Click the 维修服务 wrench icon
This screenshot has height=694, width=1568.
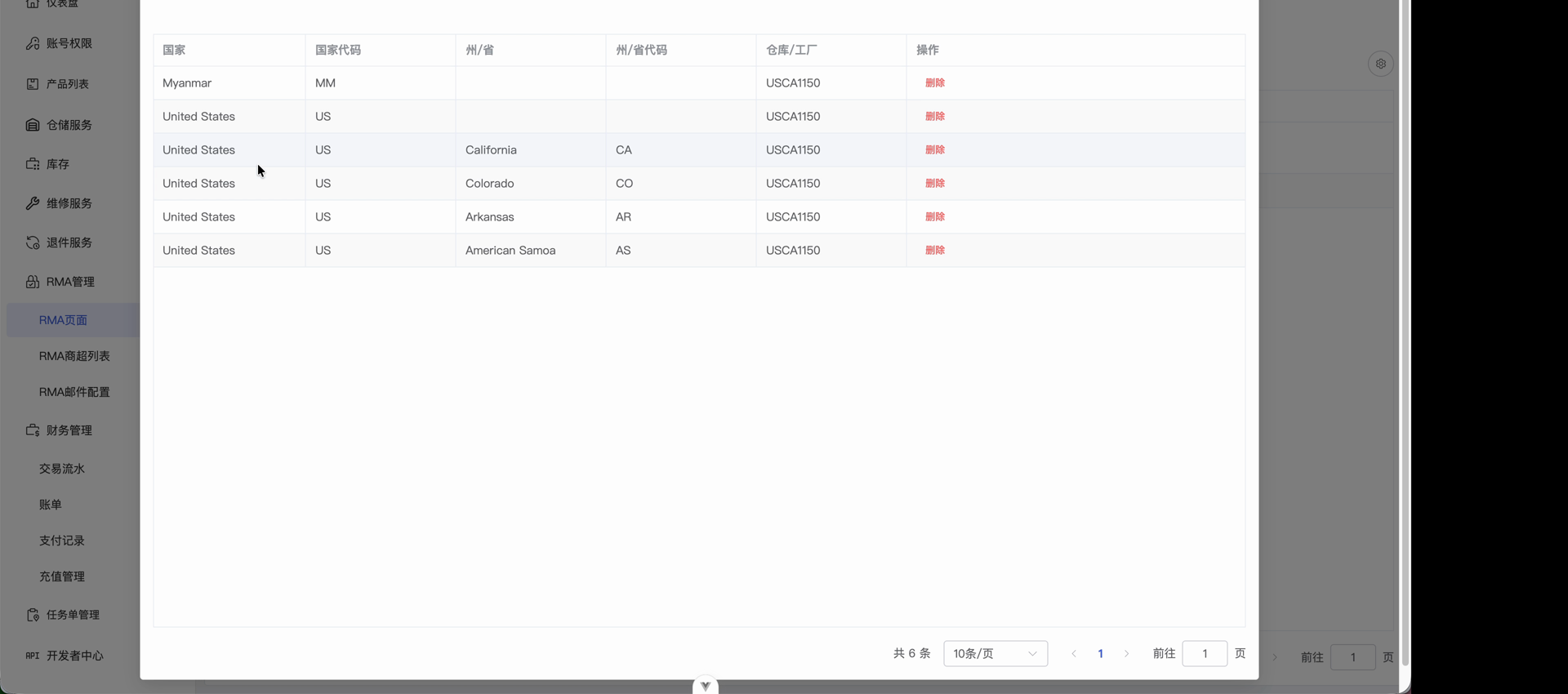tap(33, 203)
